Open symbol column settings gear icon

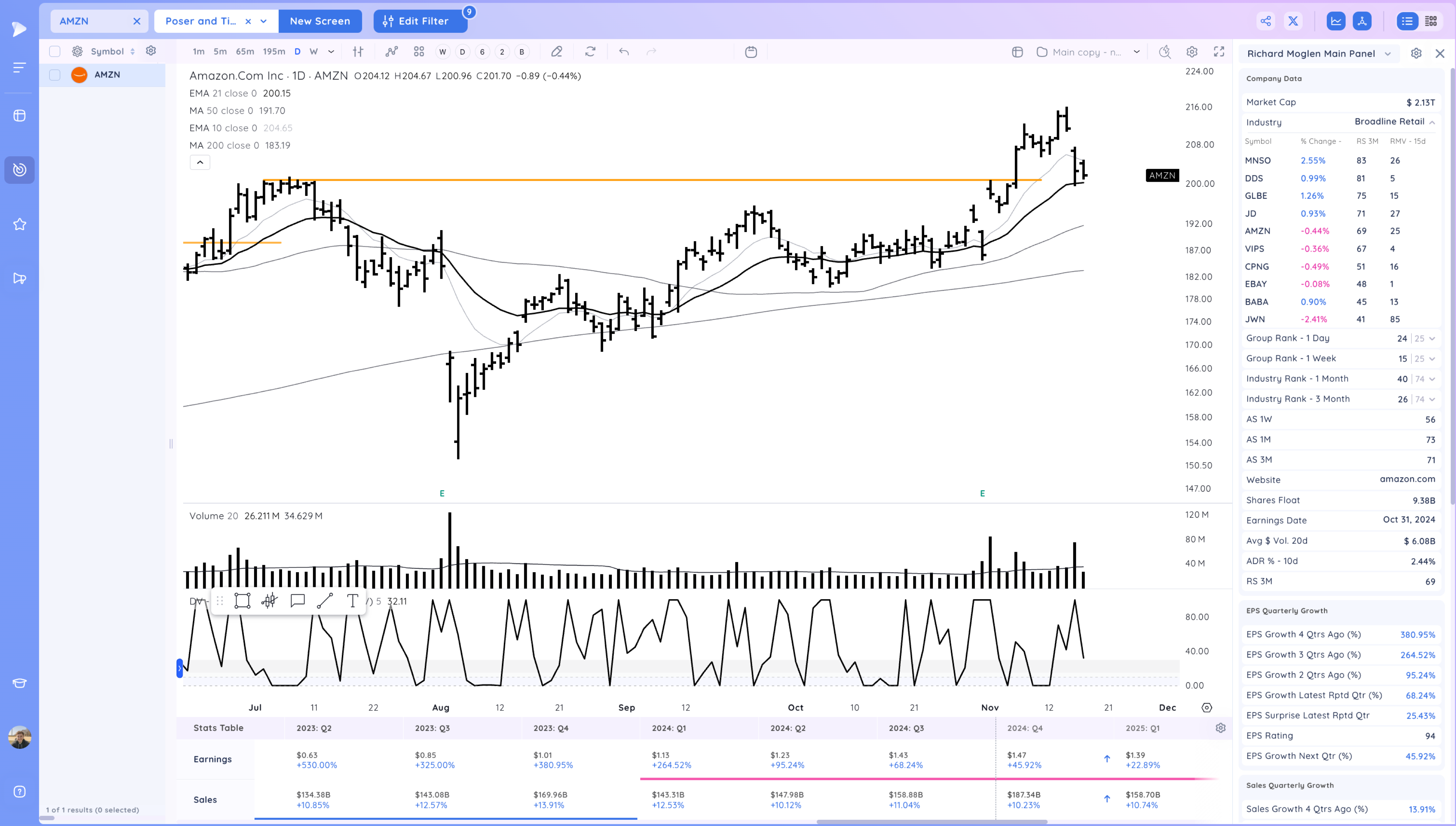[151, 51]
